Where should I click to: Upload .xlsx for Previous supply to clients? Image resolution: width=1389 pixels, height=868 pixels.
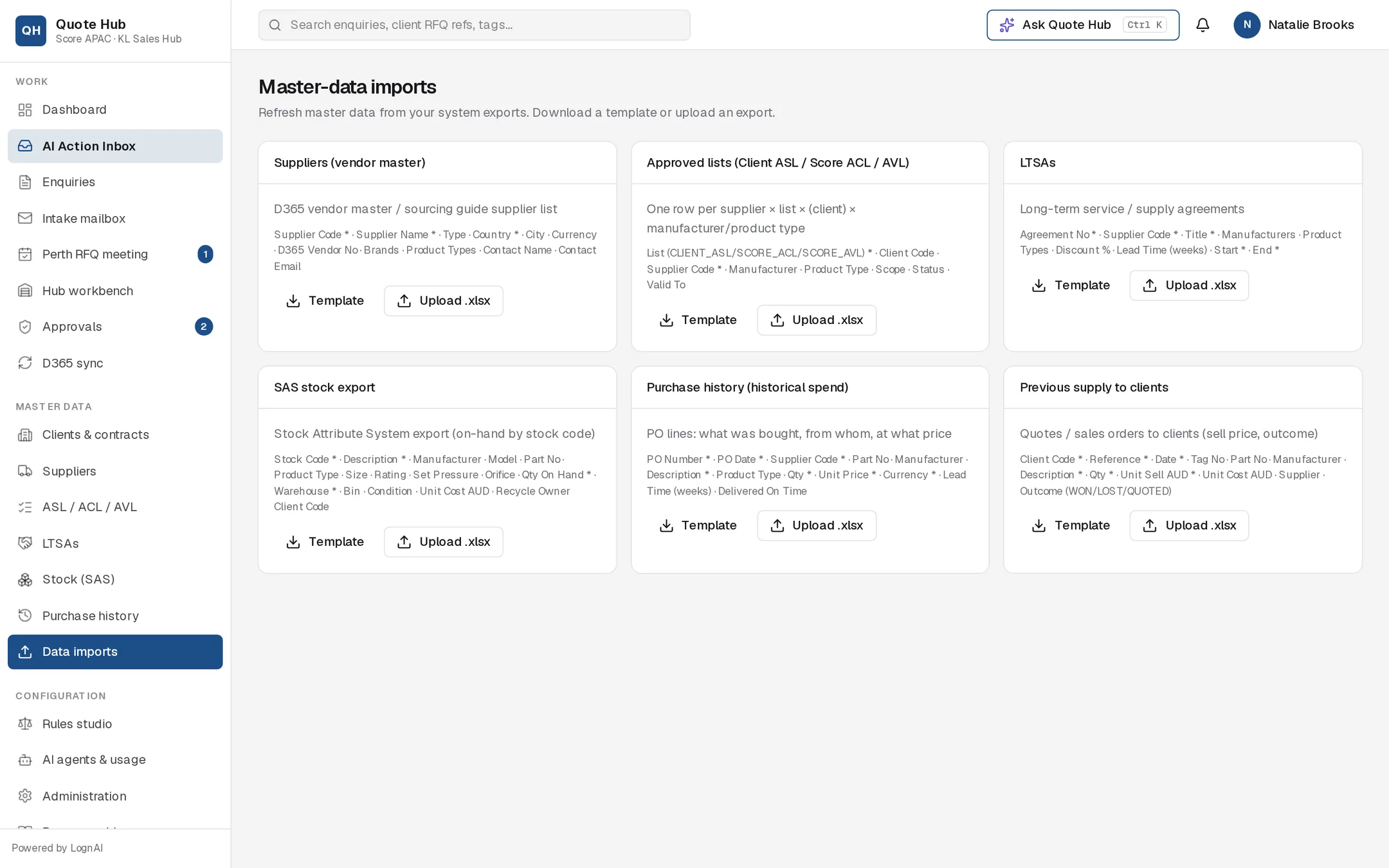pos(1190,525)
